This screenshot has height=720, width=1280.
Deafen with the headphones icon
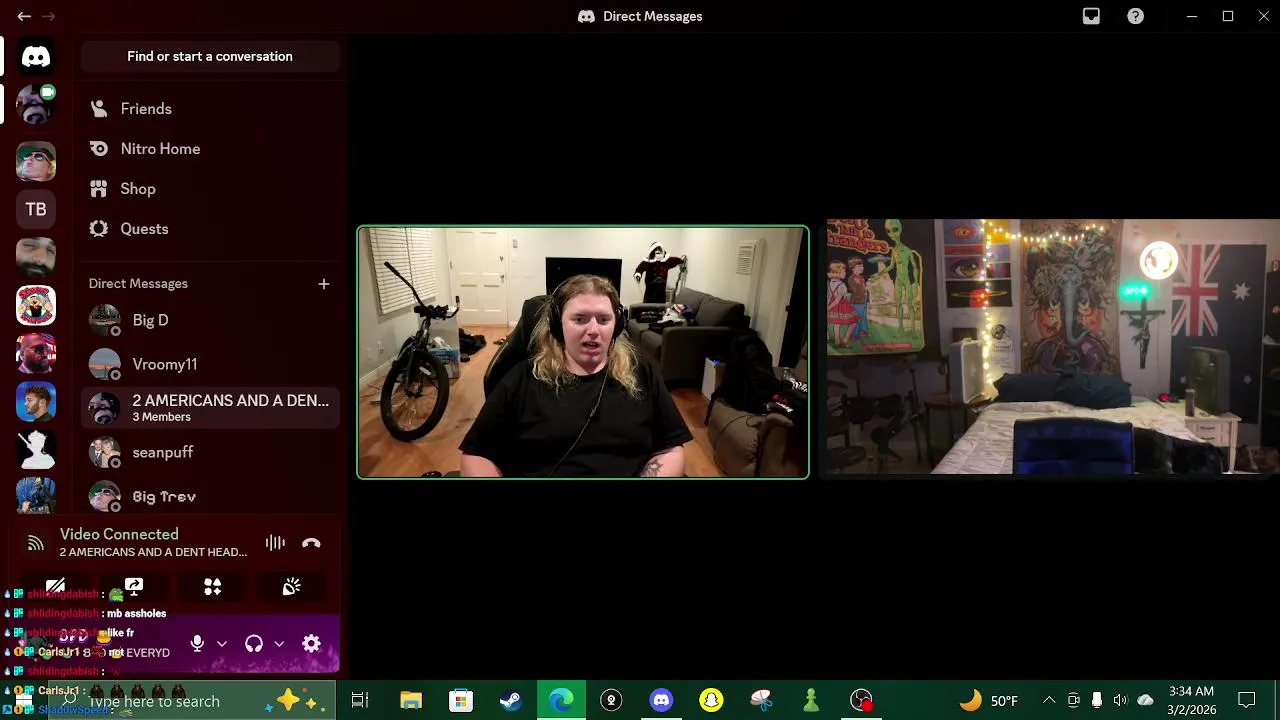click(254, 644)
